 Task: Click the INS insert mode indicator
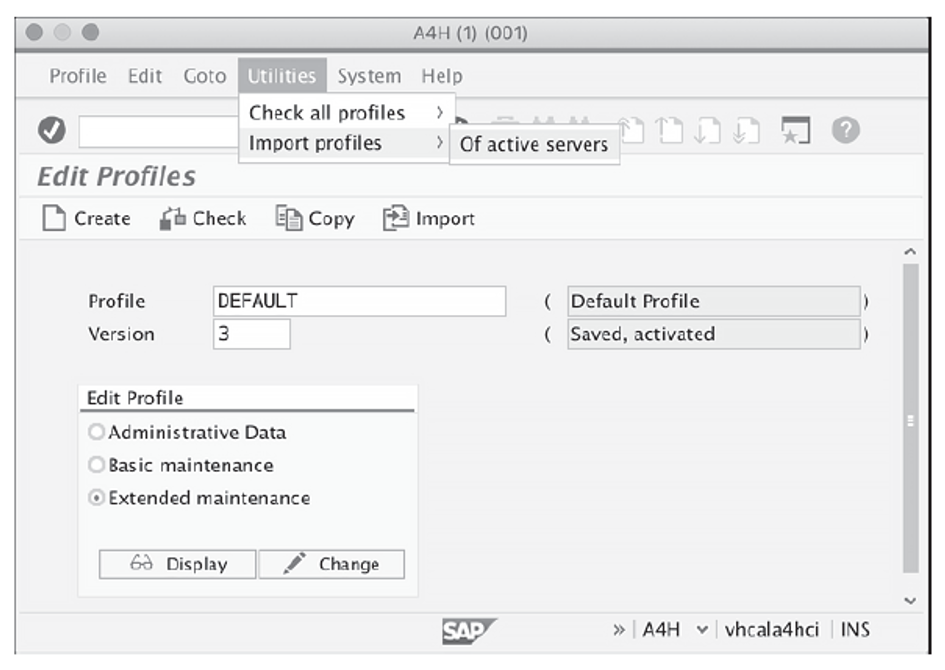click(855, 630)
